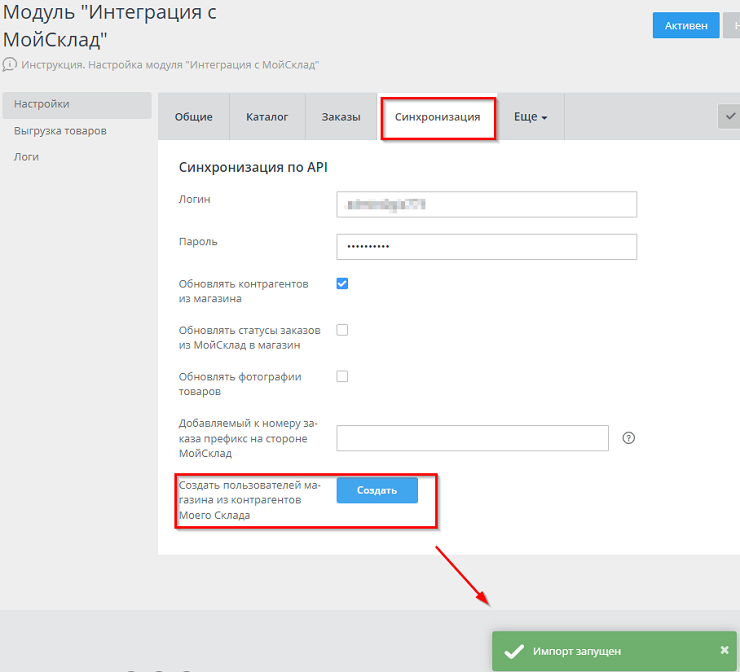Open the 'Синхронизация' tab
The width and height of the screenshot is (740, 672).
point(437,117)
